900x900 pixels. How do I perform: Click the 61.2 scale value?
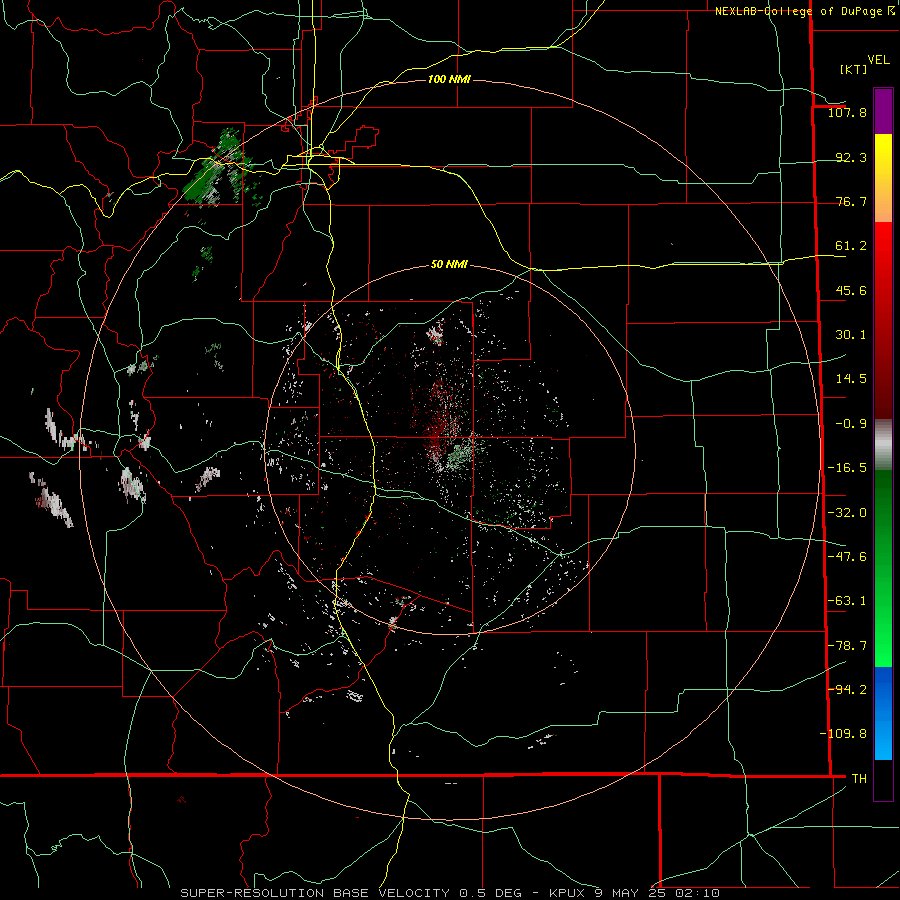(x=851, y=246)
